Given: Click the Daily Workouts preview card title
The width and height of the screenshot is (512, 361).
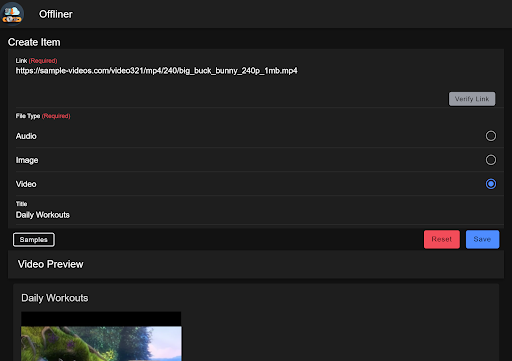Looking at the screenshot, I should pyautogui.click(x=55, y=298).
